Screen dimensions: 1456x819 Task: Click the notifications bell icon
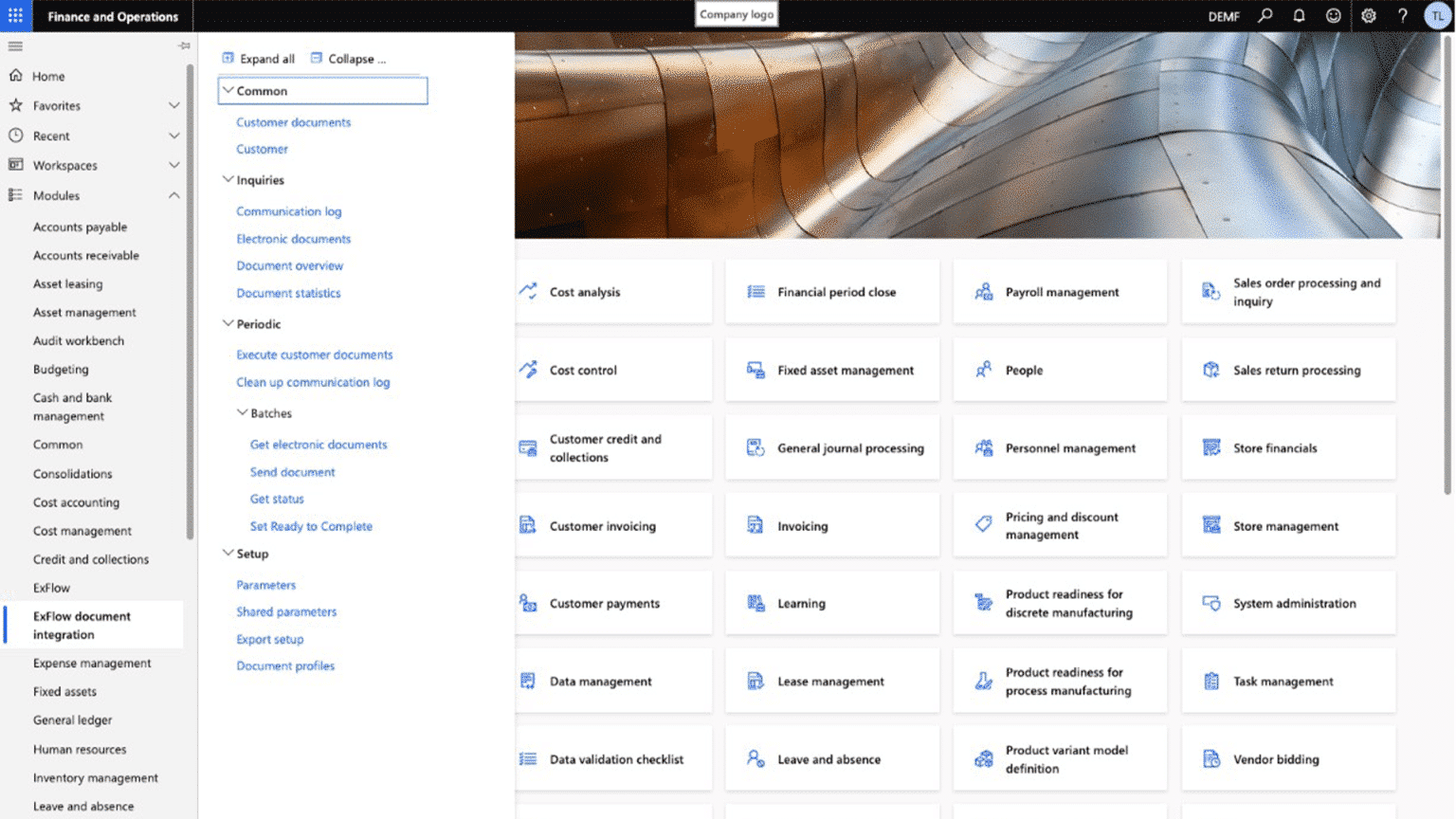(1299, 16)
